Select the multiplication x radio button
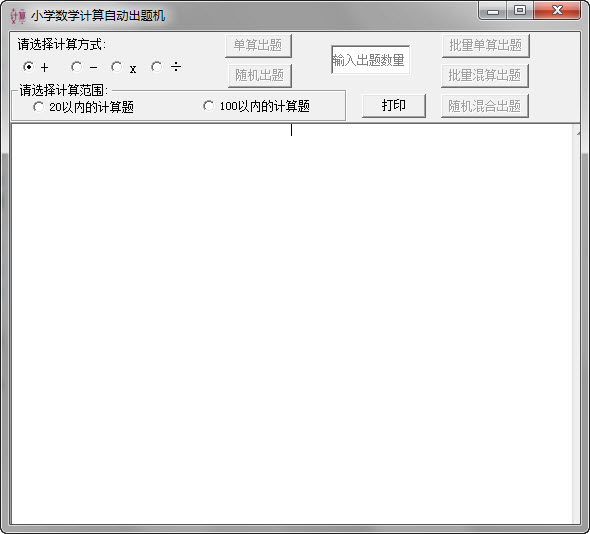The width and height of the screenshot is (590, 534). tap(117, 67)
